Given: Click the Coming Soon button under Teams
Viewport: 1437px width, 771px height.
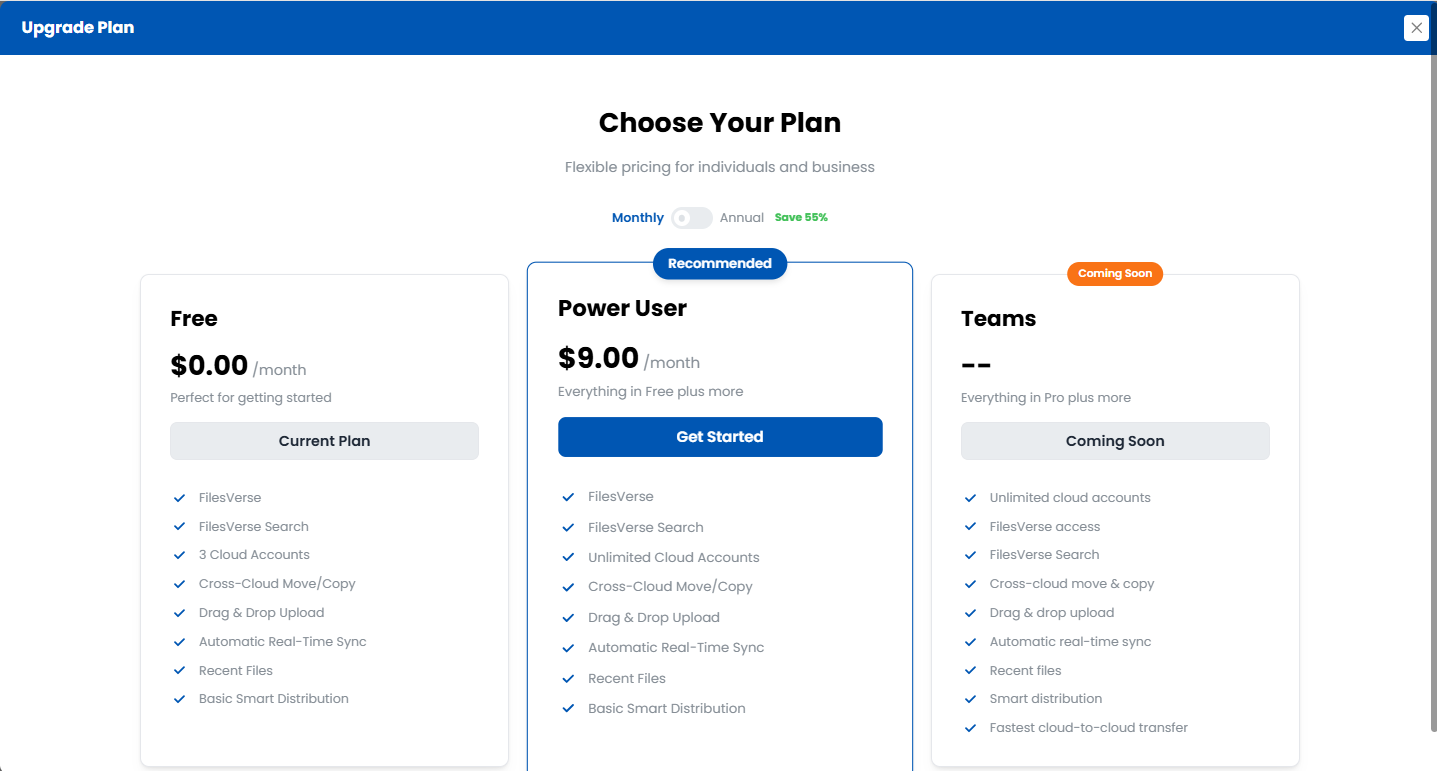Looking at the screenshot, I should (1115, 441).
